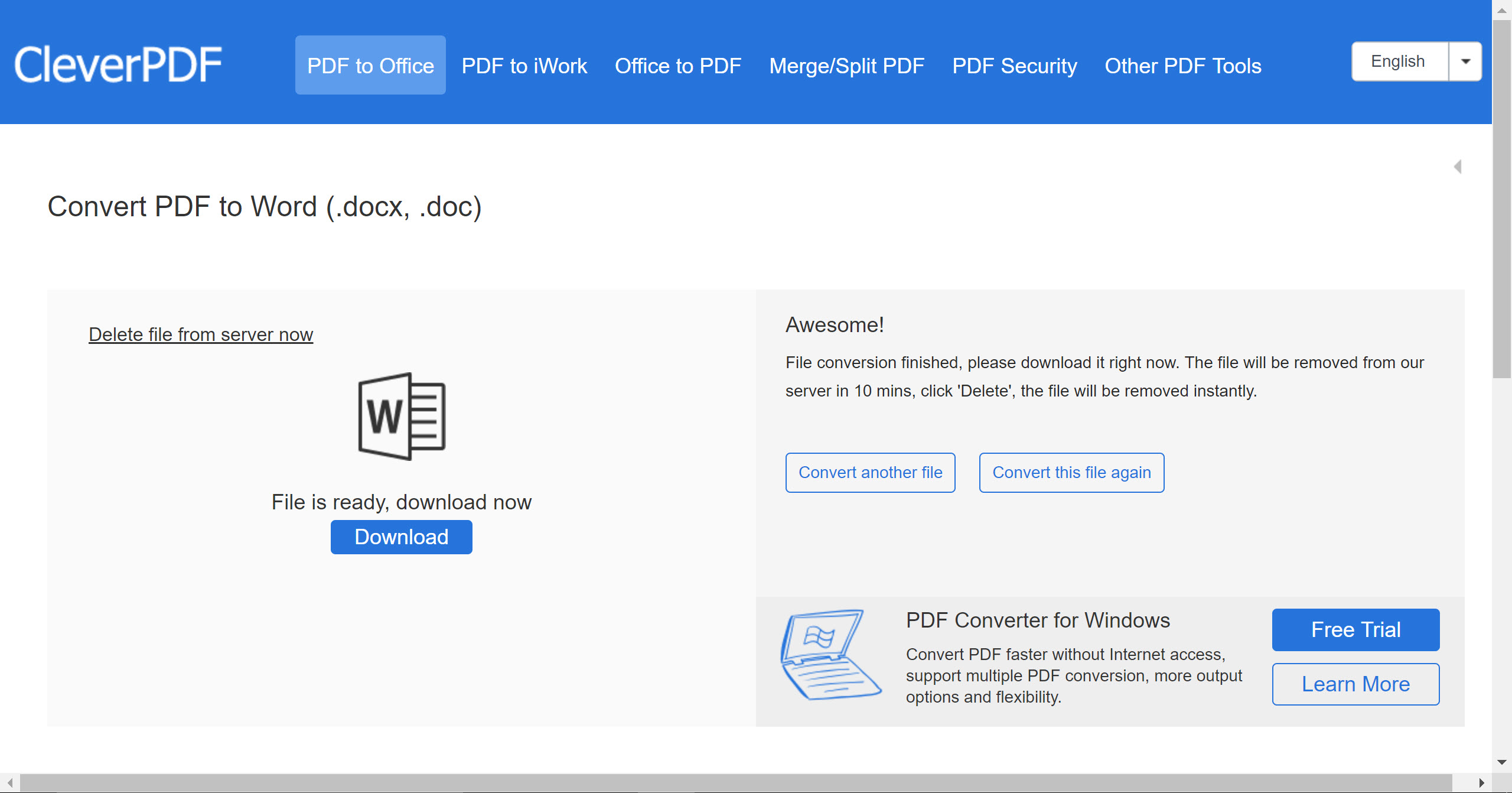Click the vertical scrollbar thumb

coord(1501,199)
